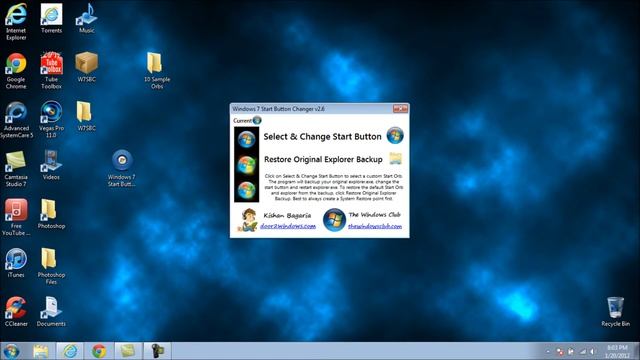The height and width of the screenshot is (360, 640).
Task: Select the W7SBC box archive icon
Action: coord(87,67)
